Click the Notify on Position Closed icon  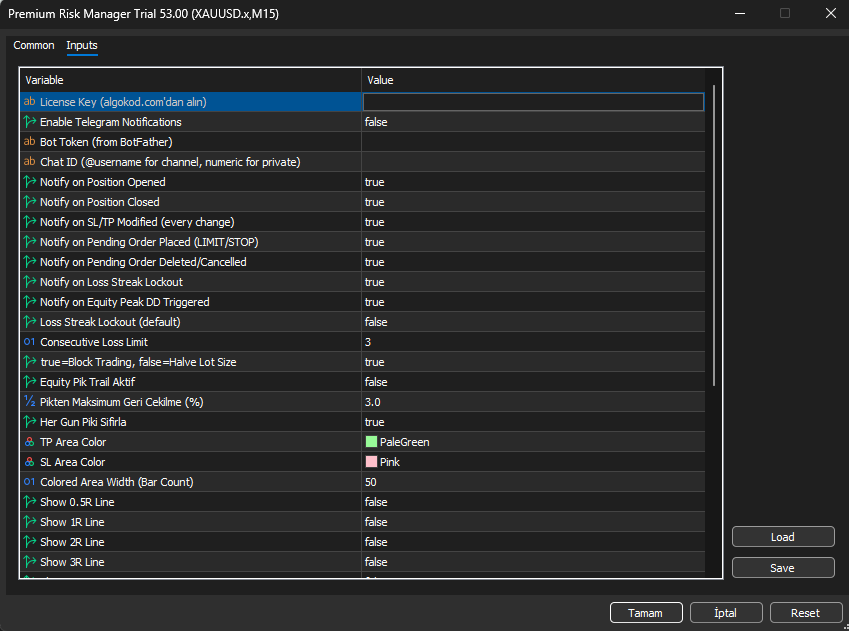30,202
